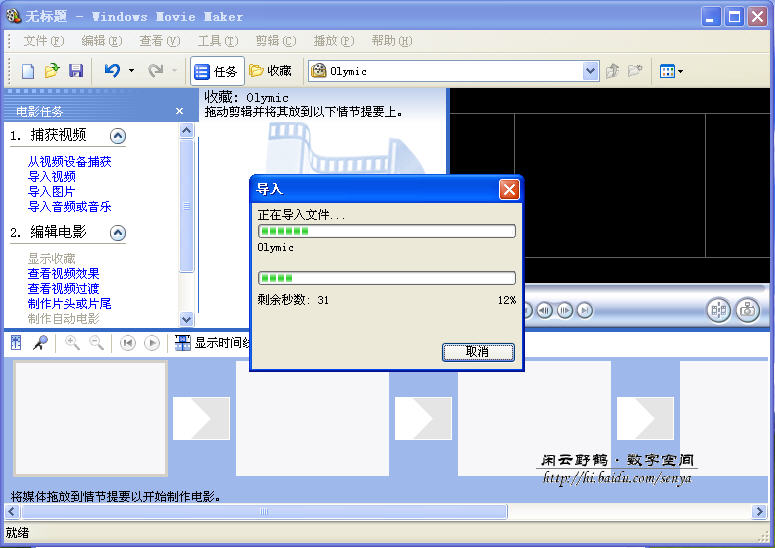The width and height of the screenshot is (775, 548).
Task: Collapse the 捕获视频 section chevron
Action: coord(118,135)
